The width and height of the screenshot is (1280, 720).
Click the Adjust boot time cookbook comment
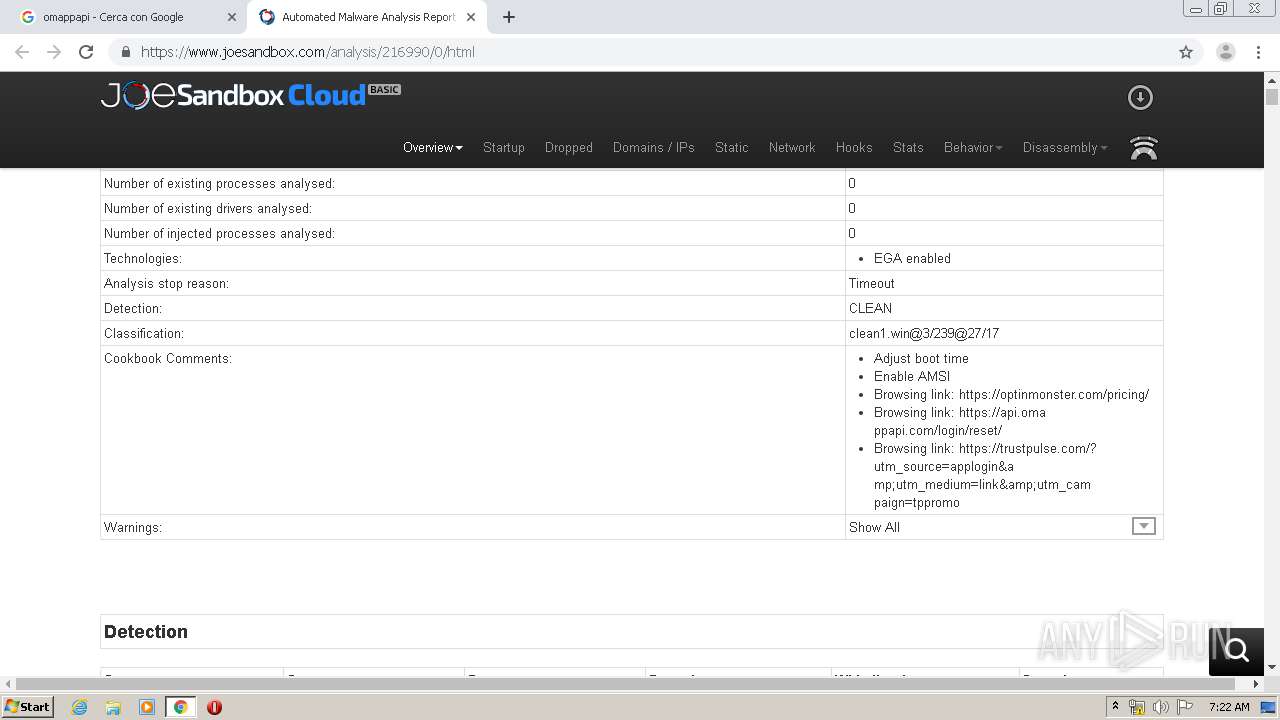(921, 358)
